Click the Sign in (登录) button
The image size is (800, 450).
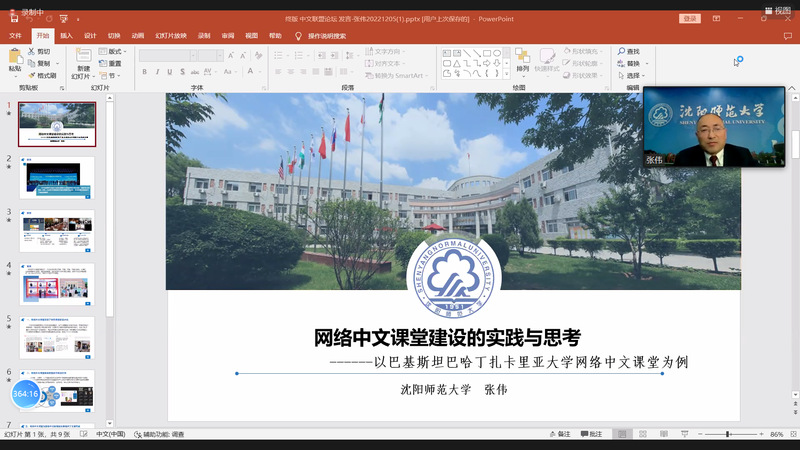690,18
